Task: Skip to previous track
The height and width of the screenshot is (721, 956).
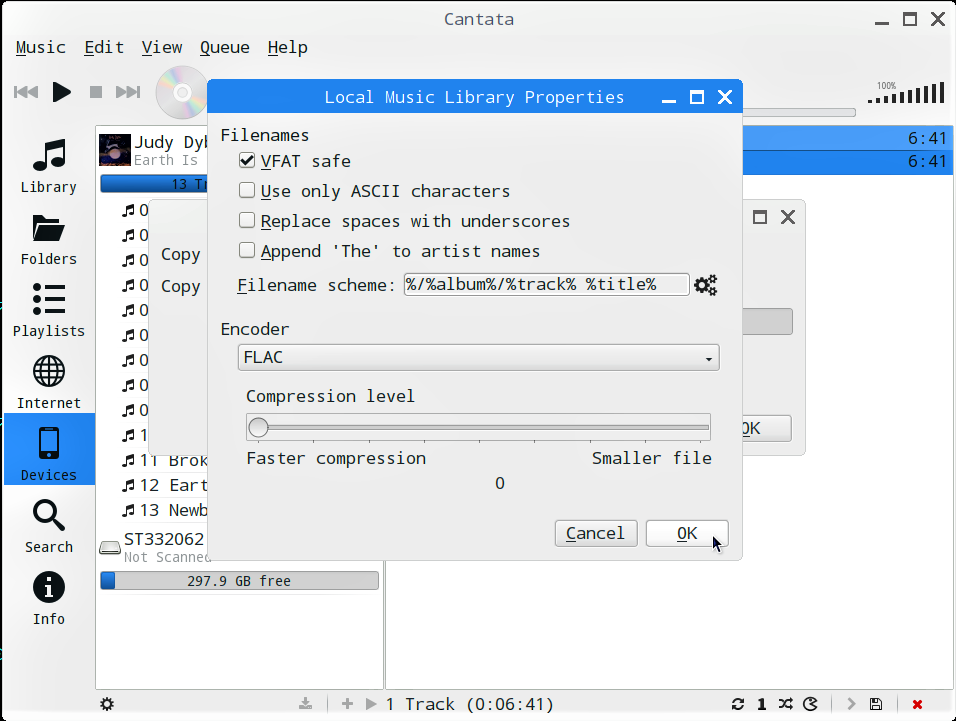Action: point(26,92)
